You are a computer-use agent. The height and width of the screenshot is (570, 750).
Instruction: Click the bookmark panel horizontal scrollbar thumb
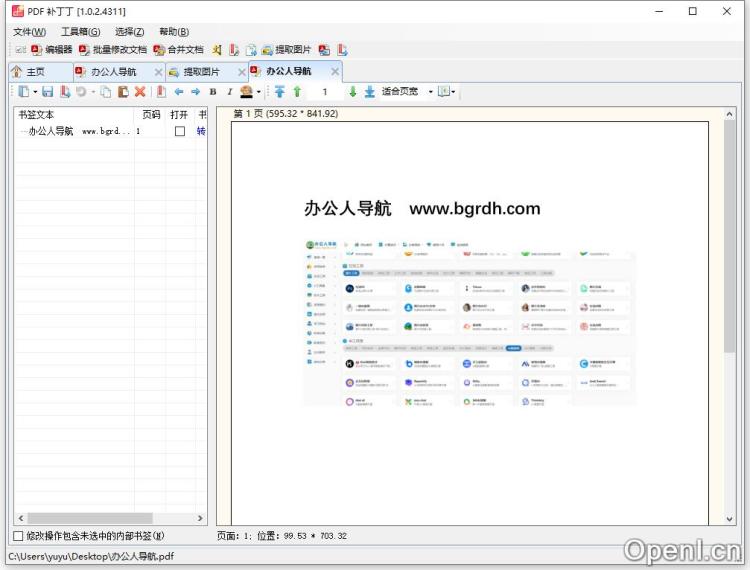click(x=90, y=518)
